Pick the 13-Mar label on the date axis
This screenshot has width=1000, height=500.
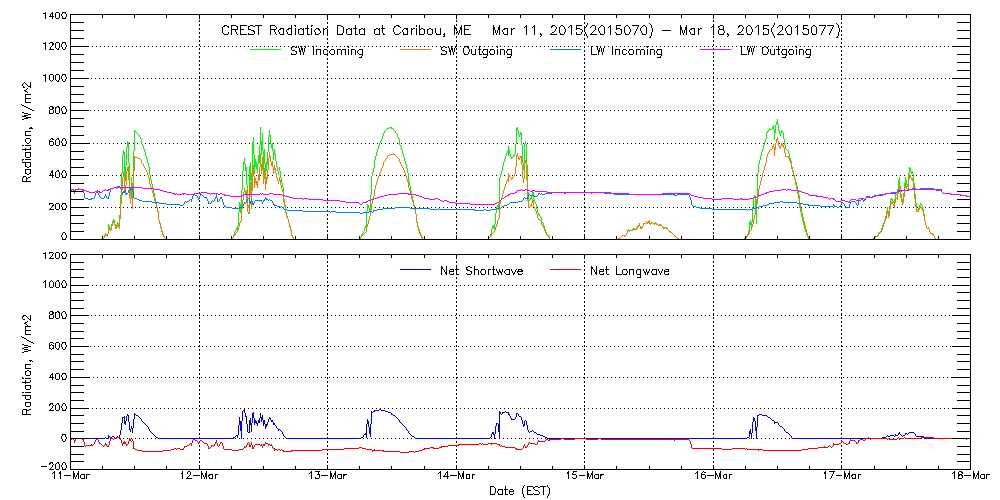[x=328, y=476]
